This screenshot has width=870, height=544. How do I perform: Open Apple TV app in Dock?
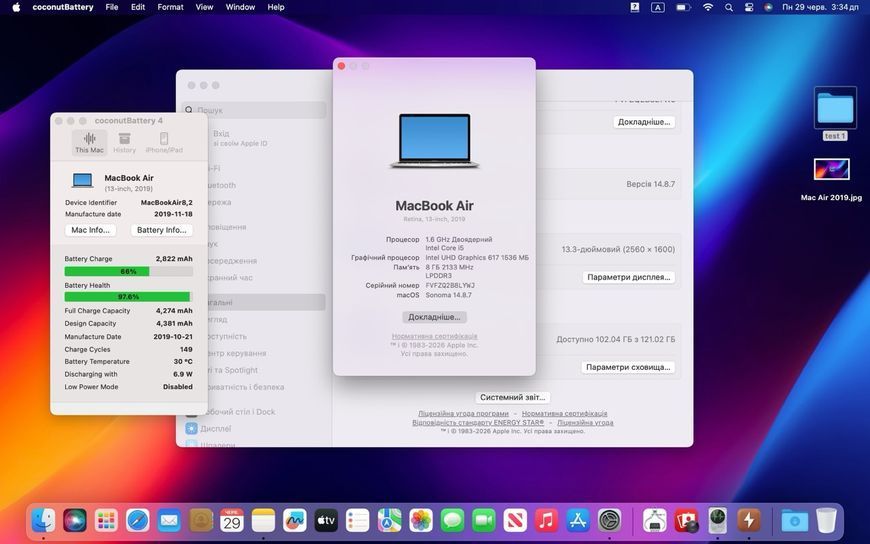(x=326, y=520)
